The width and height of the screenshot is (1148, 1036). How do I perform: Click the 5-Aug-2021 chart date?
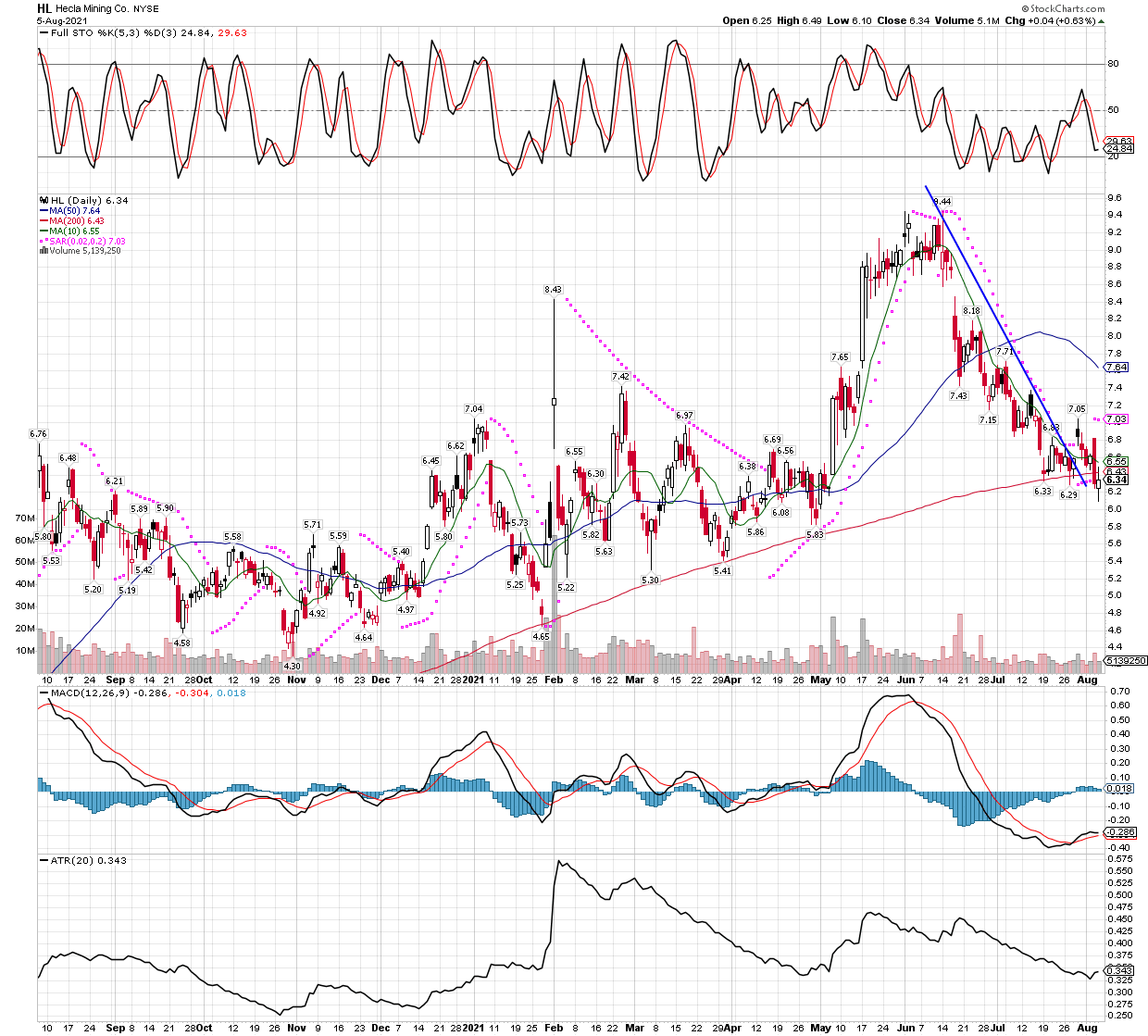point(62,20)
